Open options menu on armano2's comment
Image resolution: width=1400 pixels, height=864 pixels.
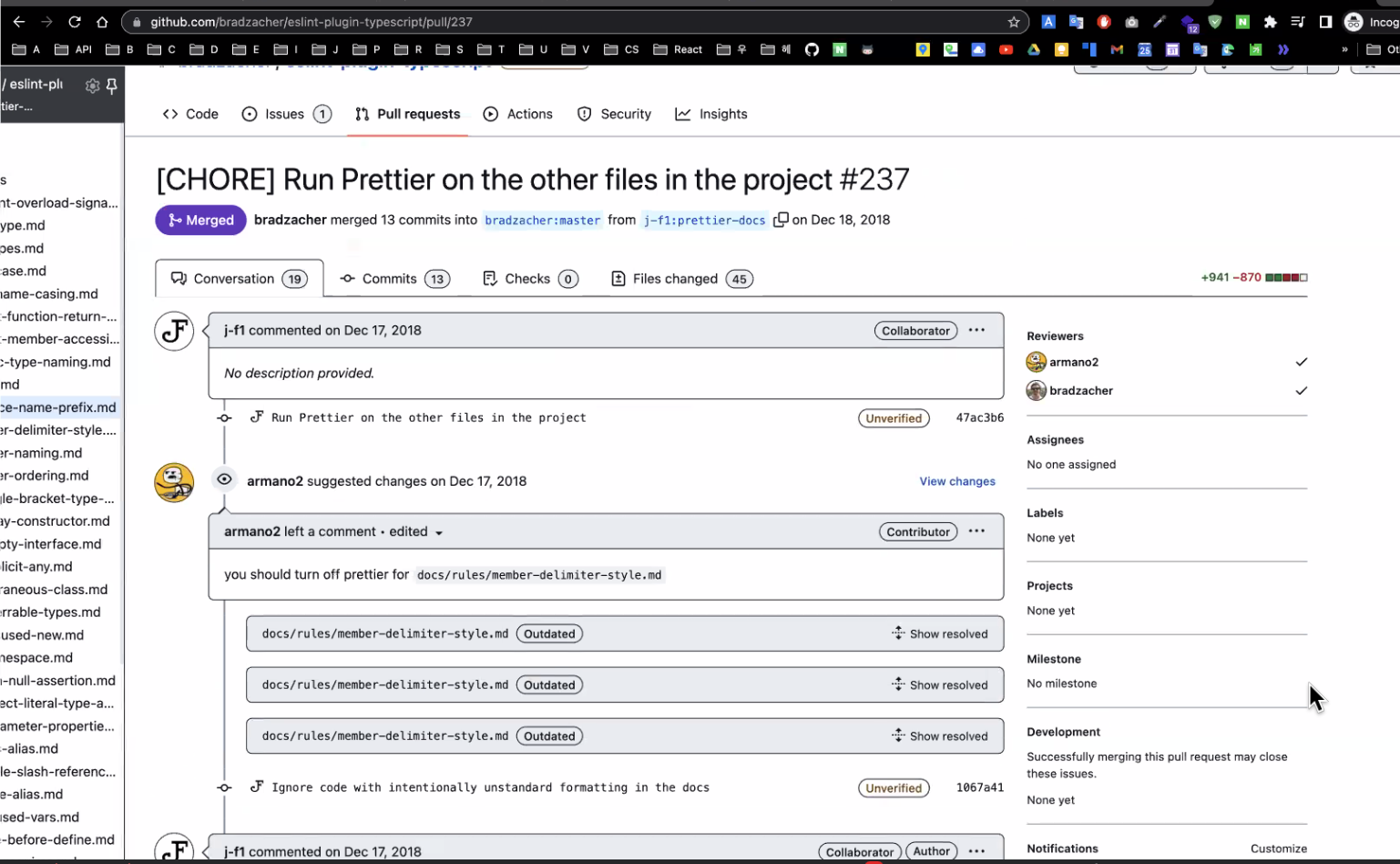click(976, 531)
